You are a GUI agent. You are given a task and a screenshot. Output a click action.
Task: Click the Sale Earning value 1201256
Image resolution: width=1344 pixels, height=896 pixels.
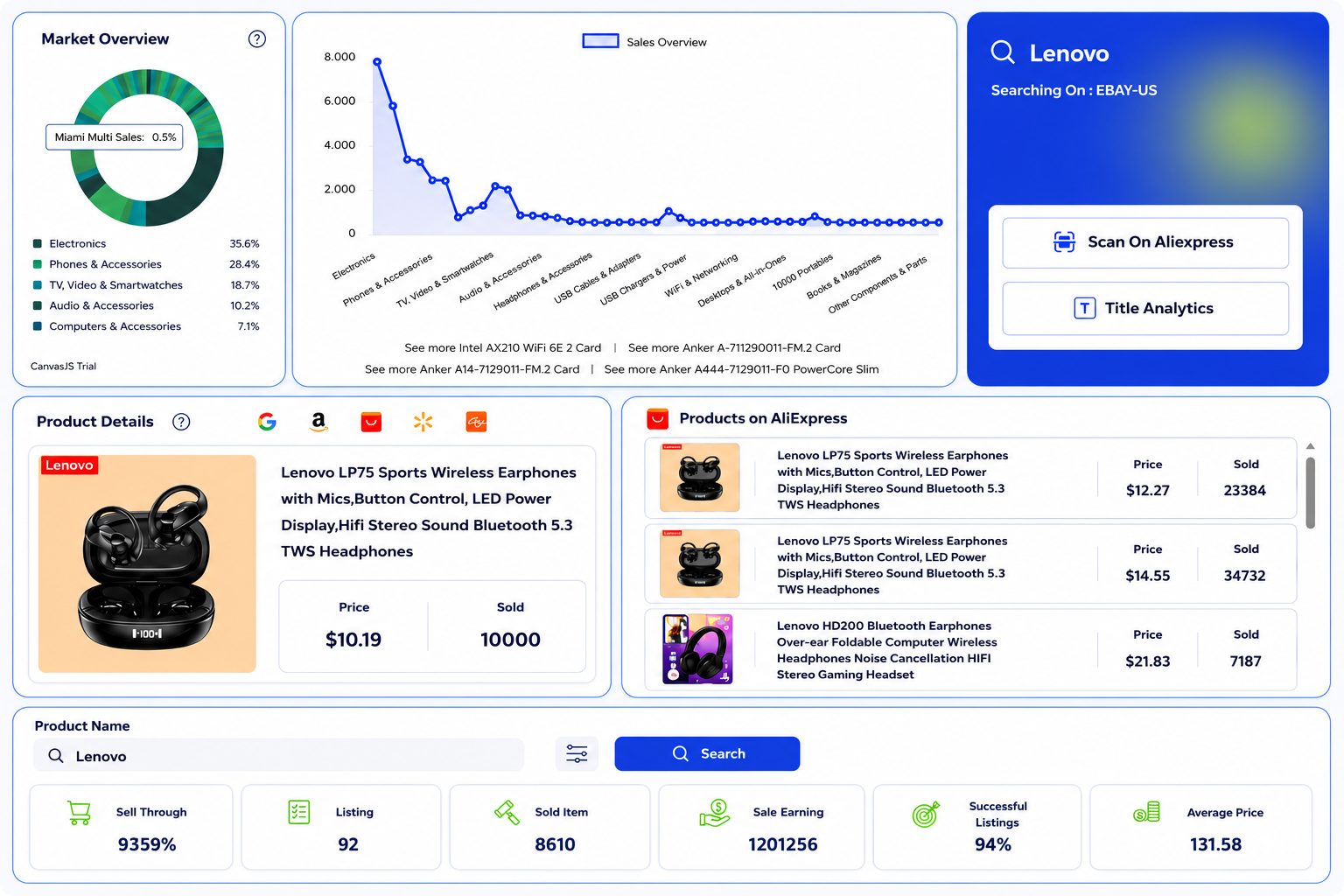[783, 844]
